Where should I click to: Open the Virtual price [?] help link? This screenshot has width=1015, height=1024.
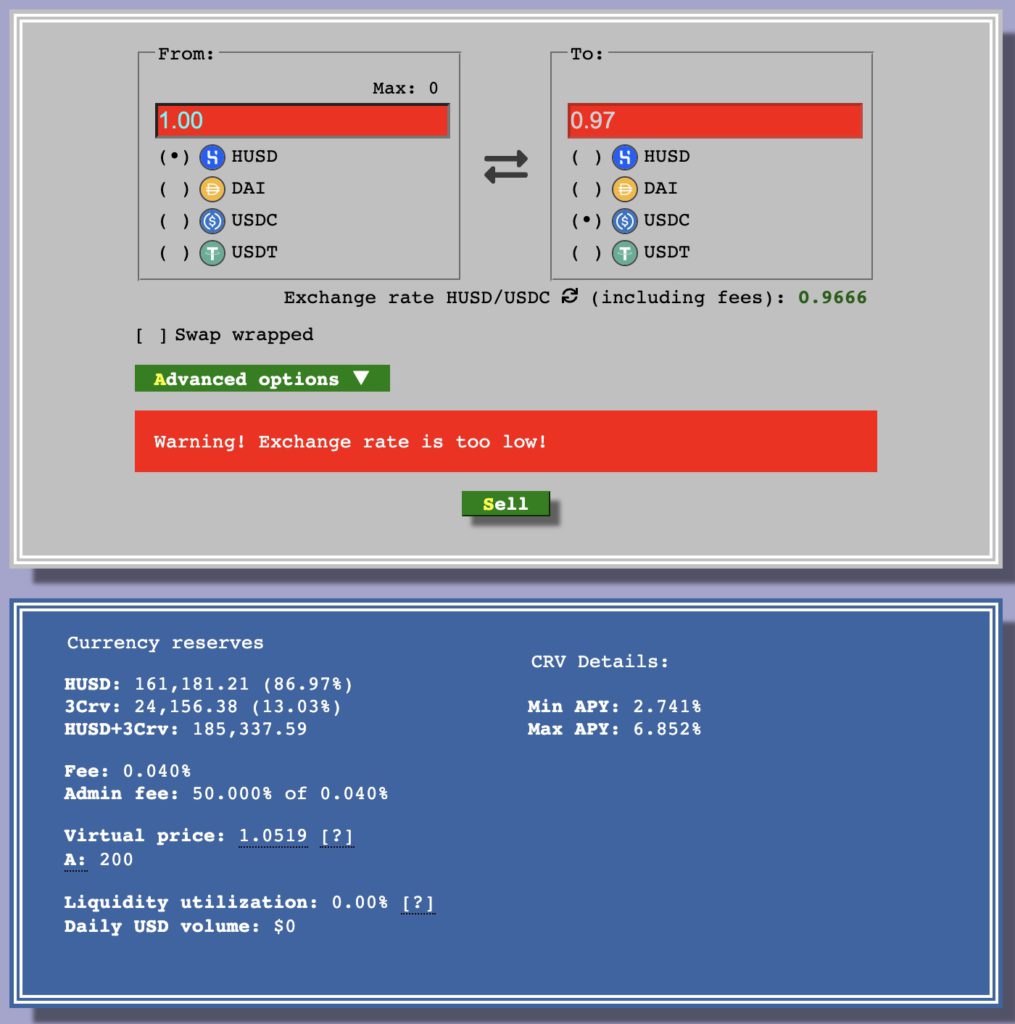(x=337, y=836)
